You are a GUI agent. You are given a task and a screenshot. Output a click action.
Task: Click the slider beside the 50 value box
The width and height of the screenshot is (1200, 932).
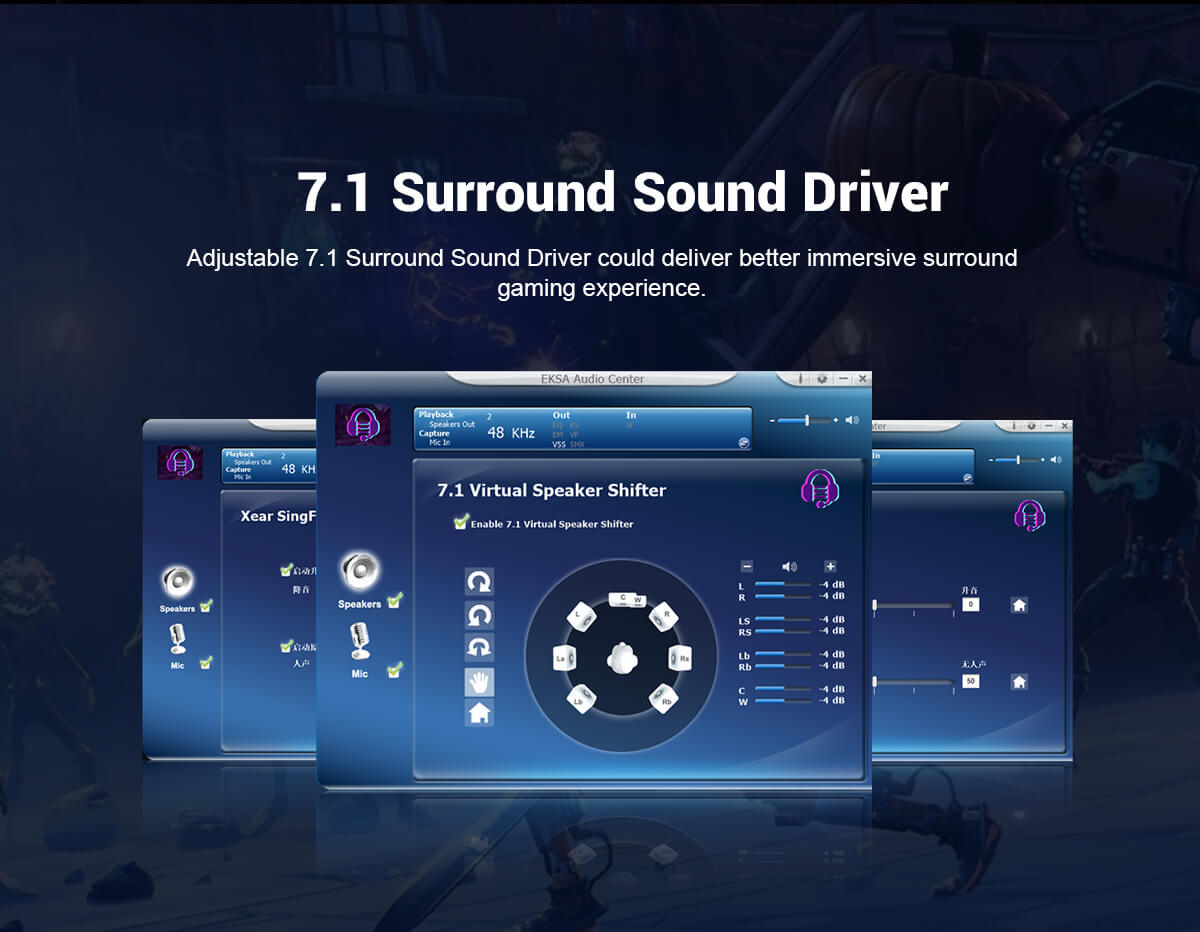(912, 682)
